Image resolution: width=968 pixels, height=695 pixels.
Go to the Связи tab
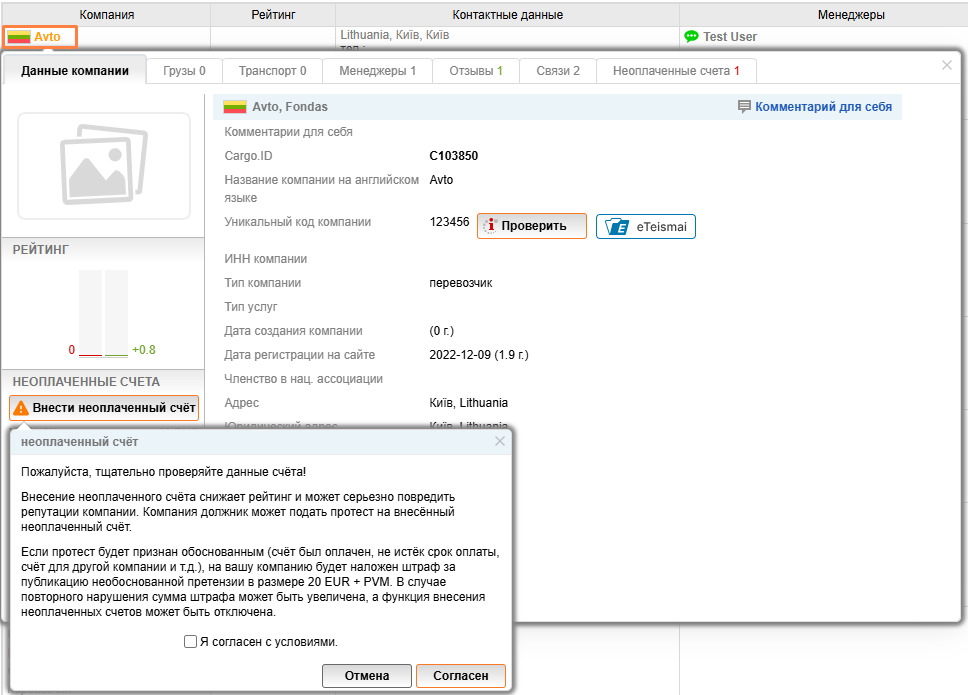tap(557, 71)
